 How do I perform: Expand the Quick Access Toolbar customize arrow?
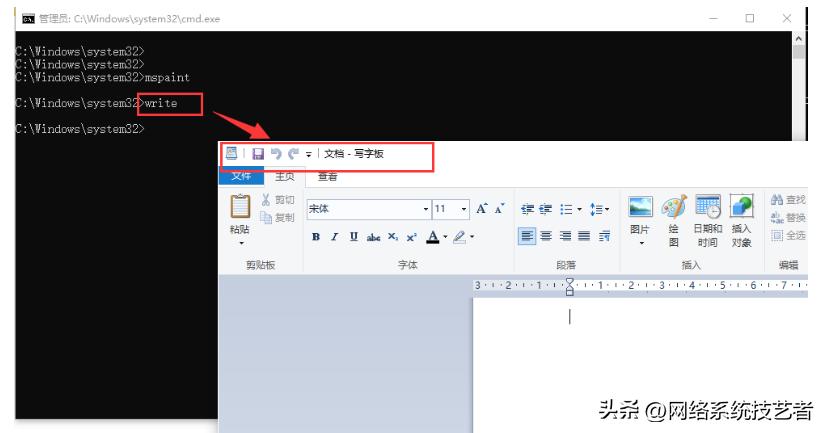pos(309,154)
